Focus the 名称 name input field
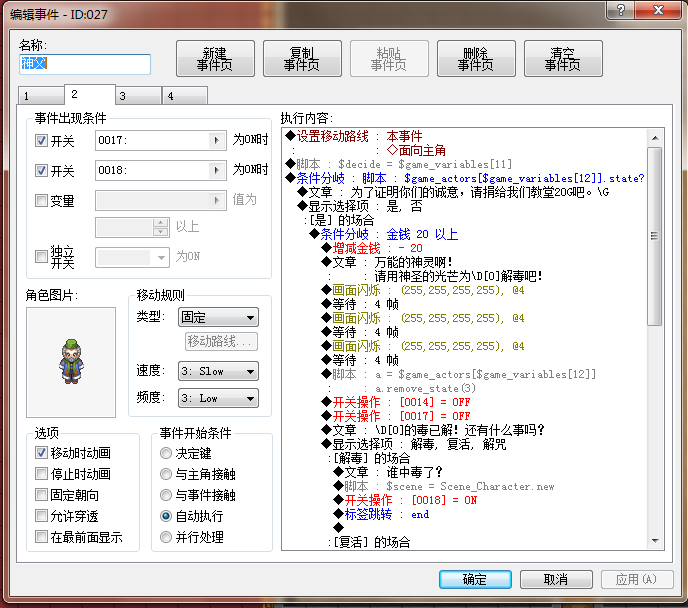The height and width of the screenshot is (608, 688). pos(85,64)
